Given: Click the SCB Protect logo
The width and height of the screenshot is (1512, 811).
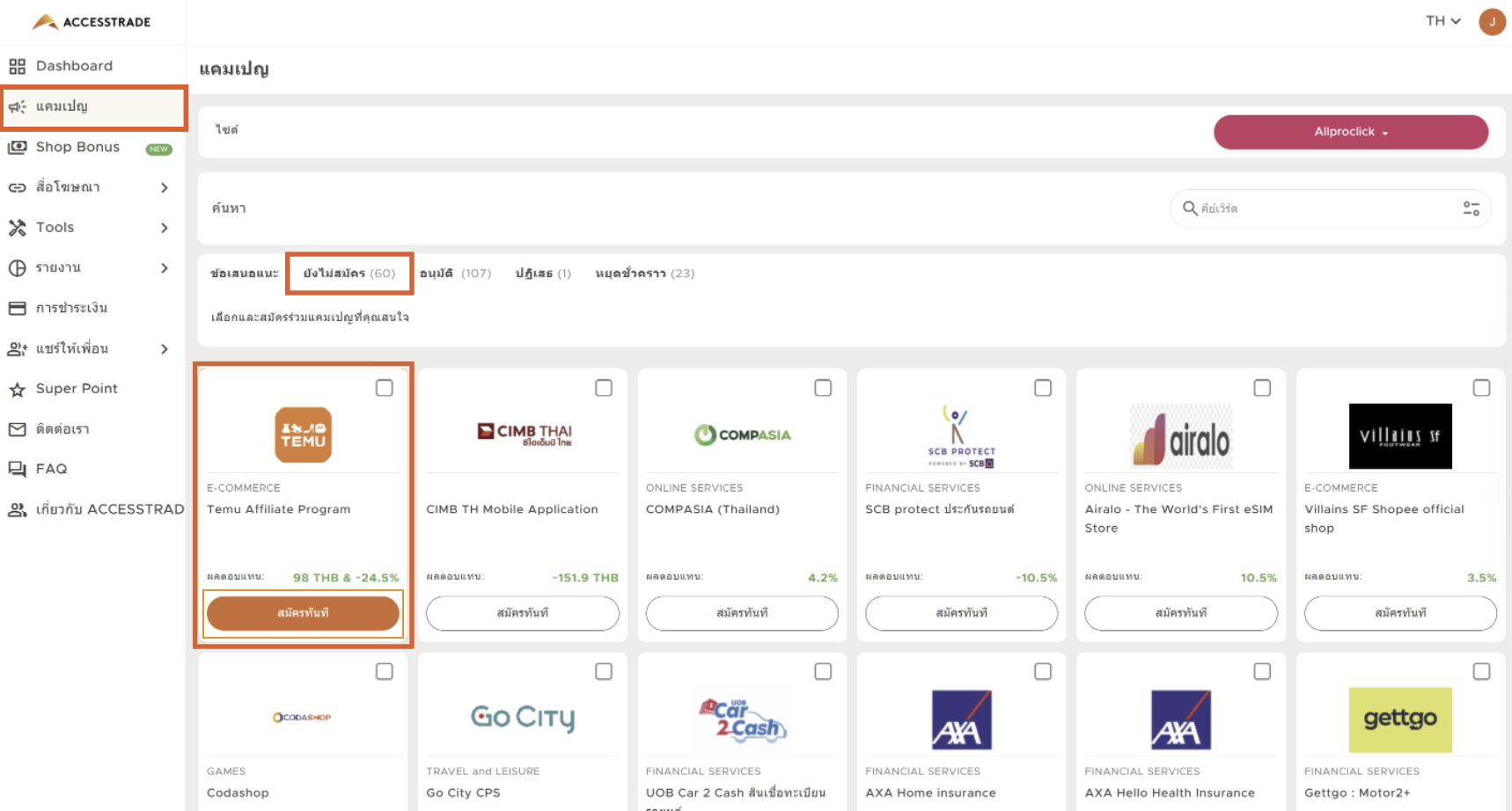Looking at the screenshot, I should pos(961,435).
